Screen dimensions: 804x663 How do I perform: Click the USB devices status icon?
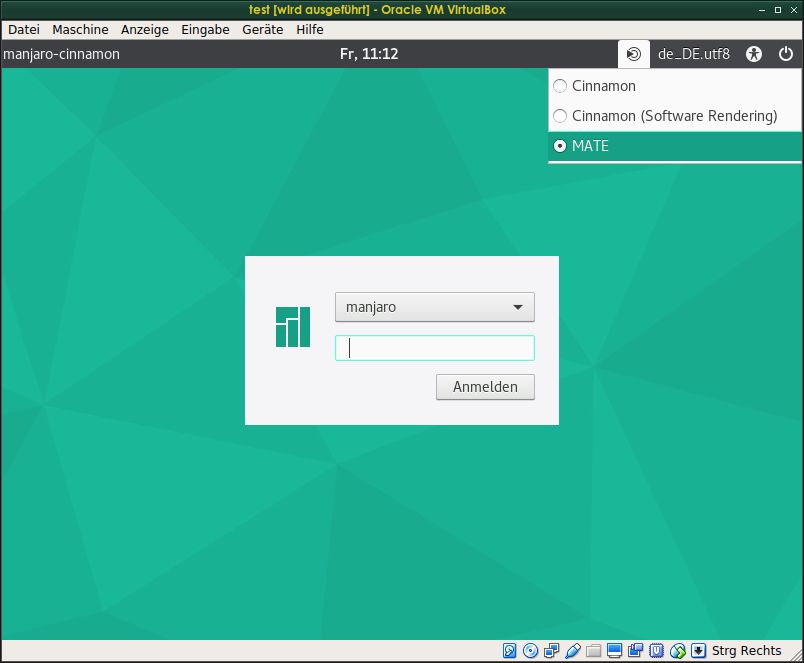click(573, 651)
